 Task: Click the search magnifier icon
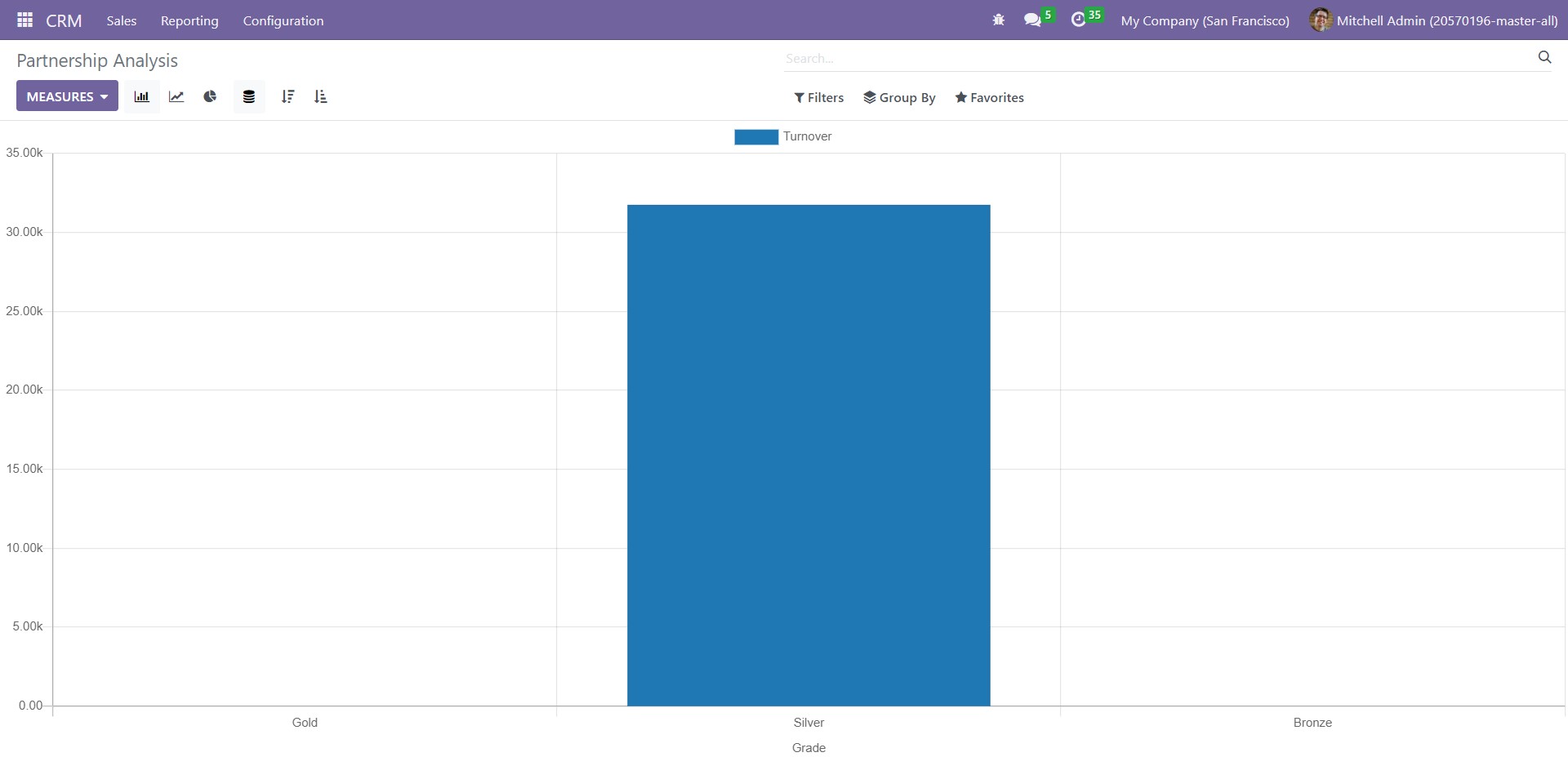1544,57
